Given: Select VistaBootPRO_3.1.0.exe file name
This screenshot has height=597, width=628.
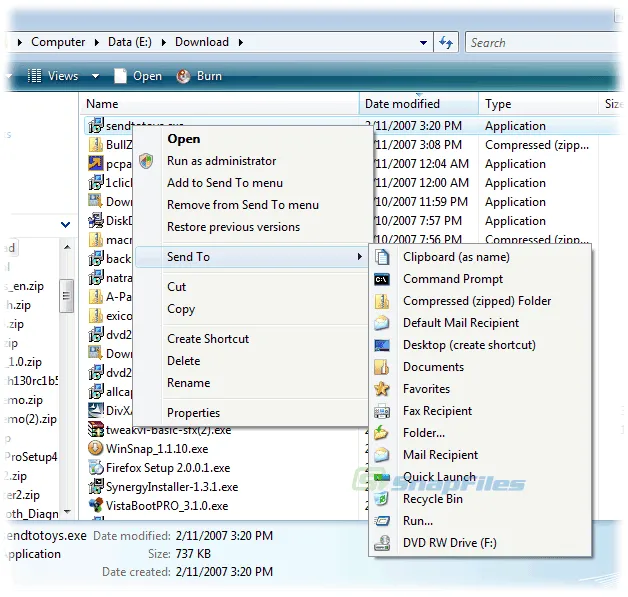Looking at the screenshot, I should (167, 506).
